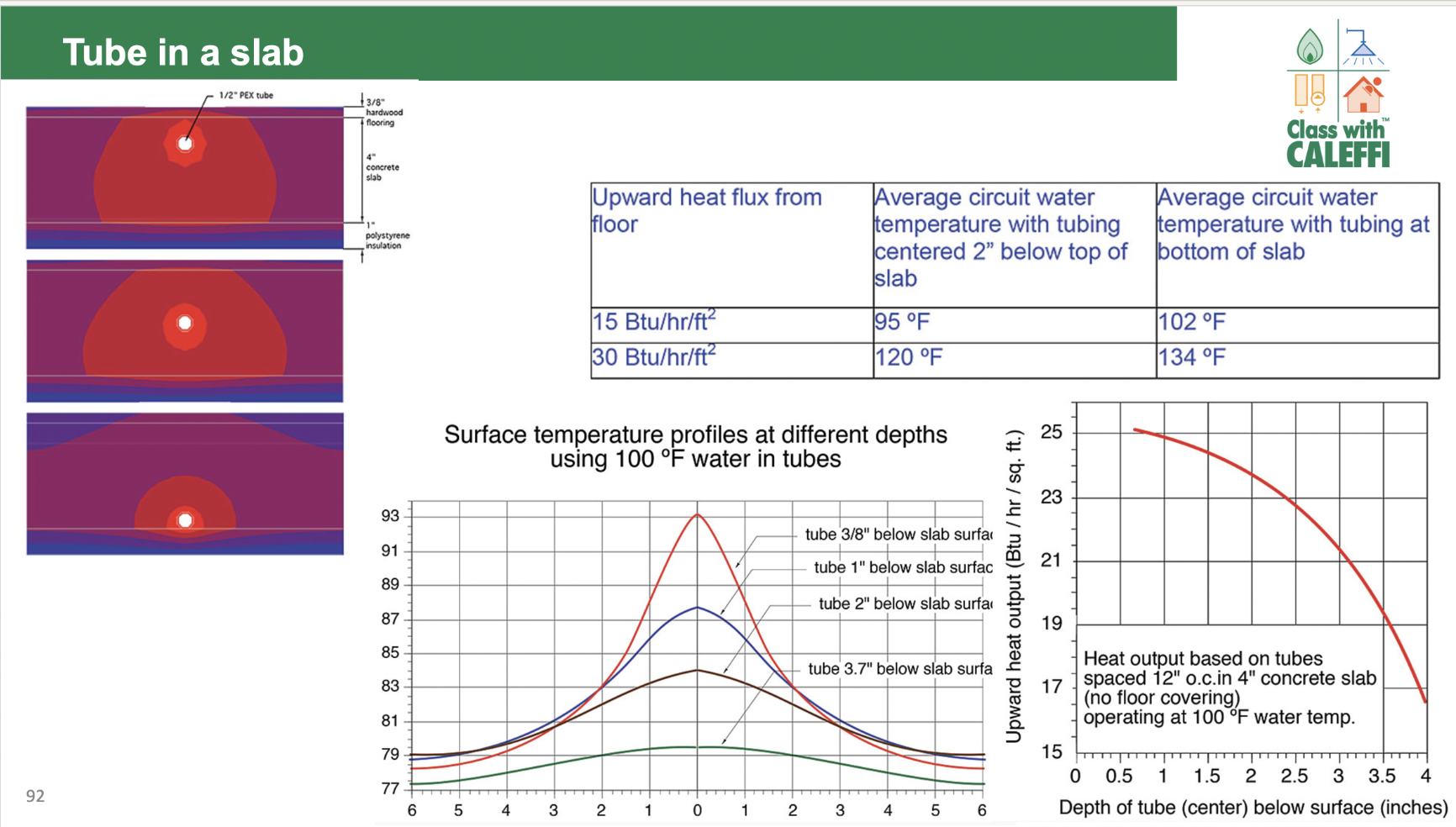This screenshot has width=1456, height=827.
Task: Click the bottom slab cross-section thermal image
Action: [185, 484]
